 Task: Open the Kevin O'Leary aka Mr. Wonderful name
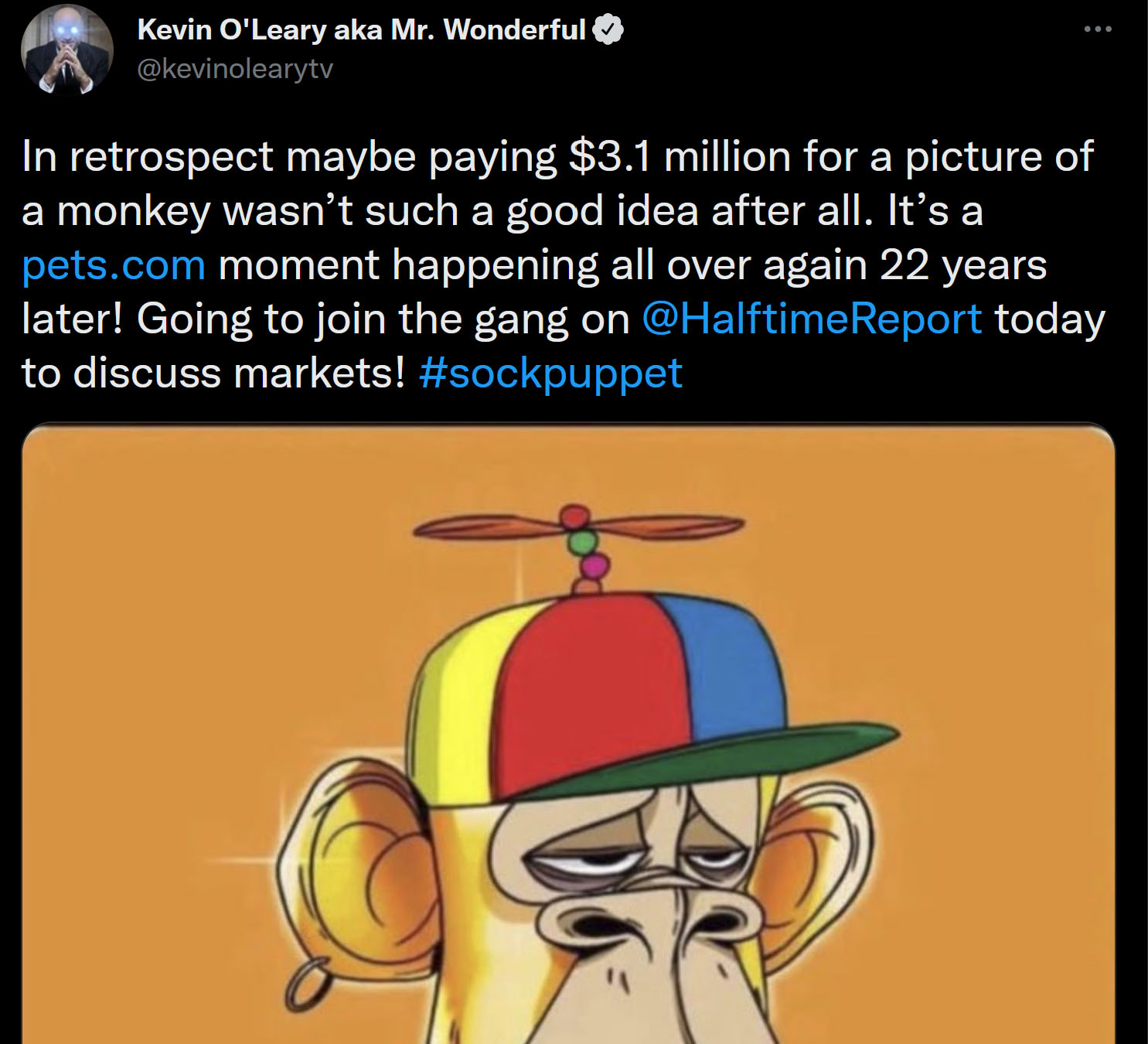[361, 30]
